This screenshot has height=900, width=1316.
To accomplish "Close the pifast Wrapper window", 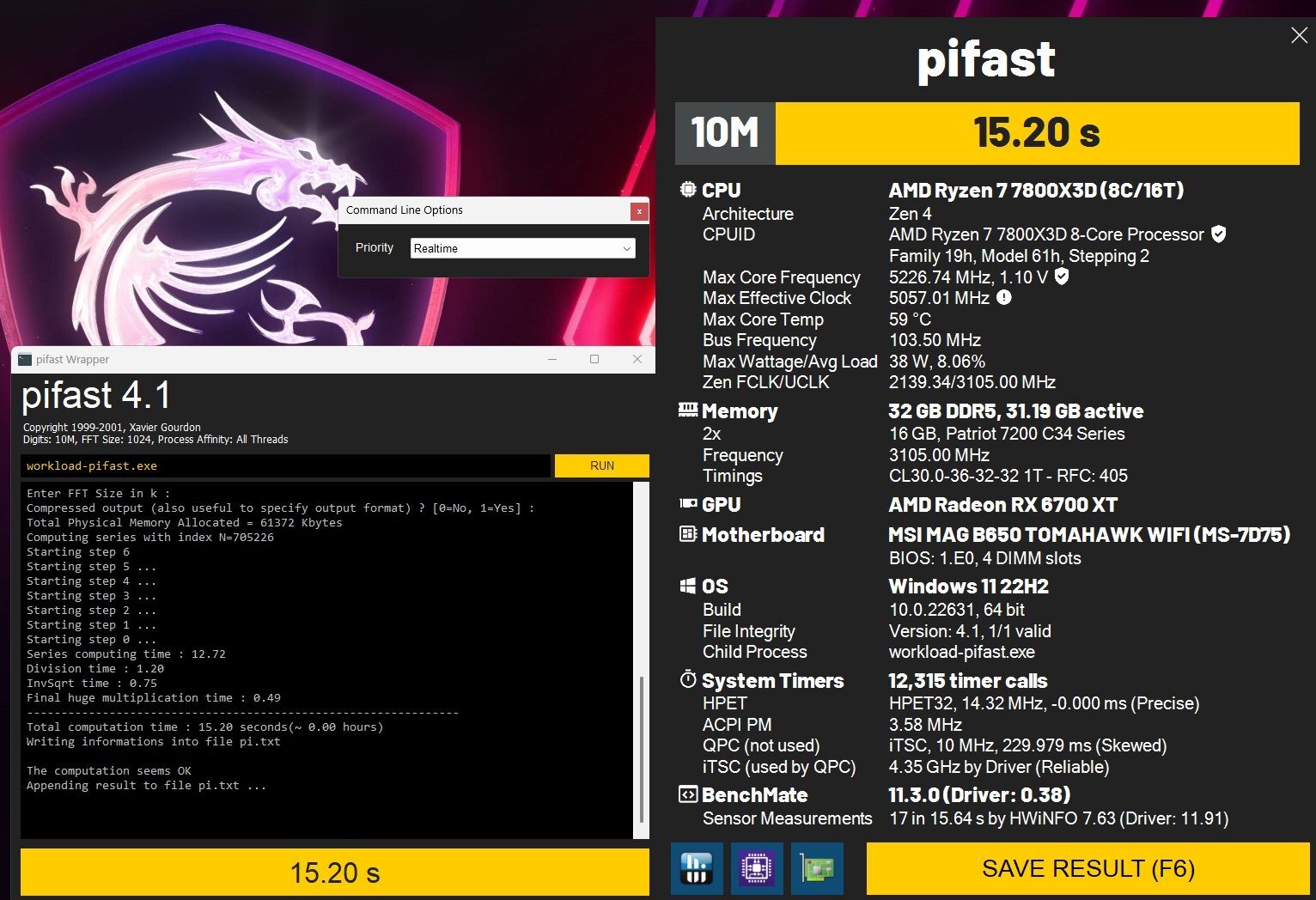I will point(637,359).
